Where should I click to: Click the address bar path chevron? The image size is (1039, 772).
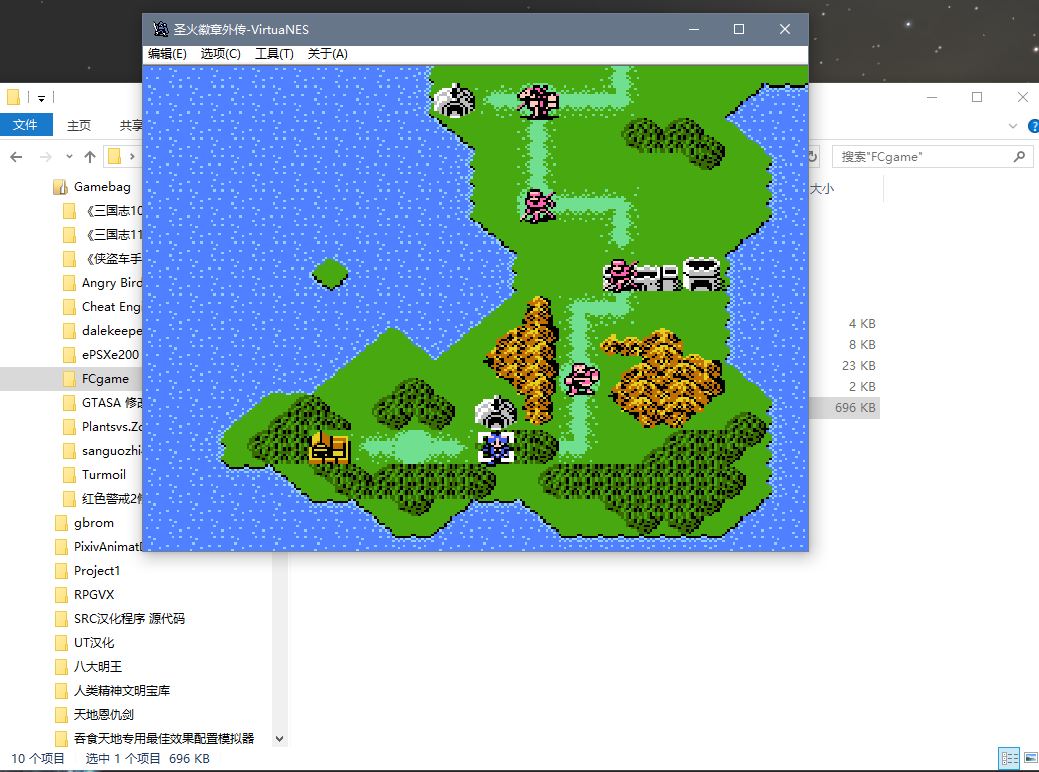(132, 157)
